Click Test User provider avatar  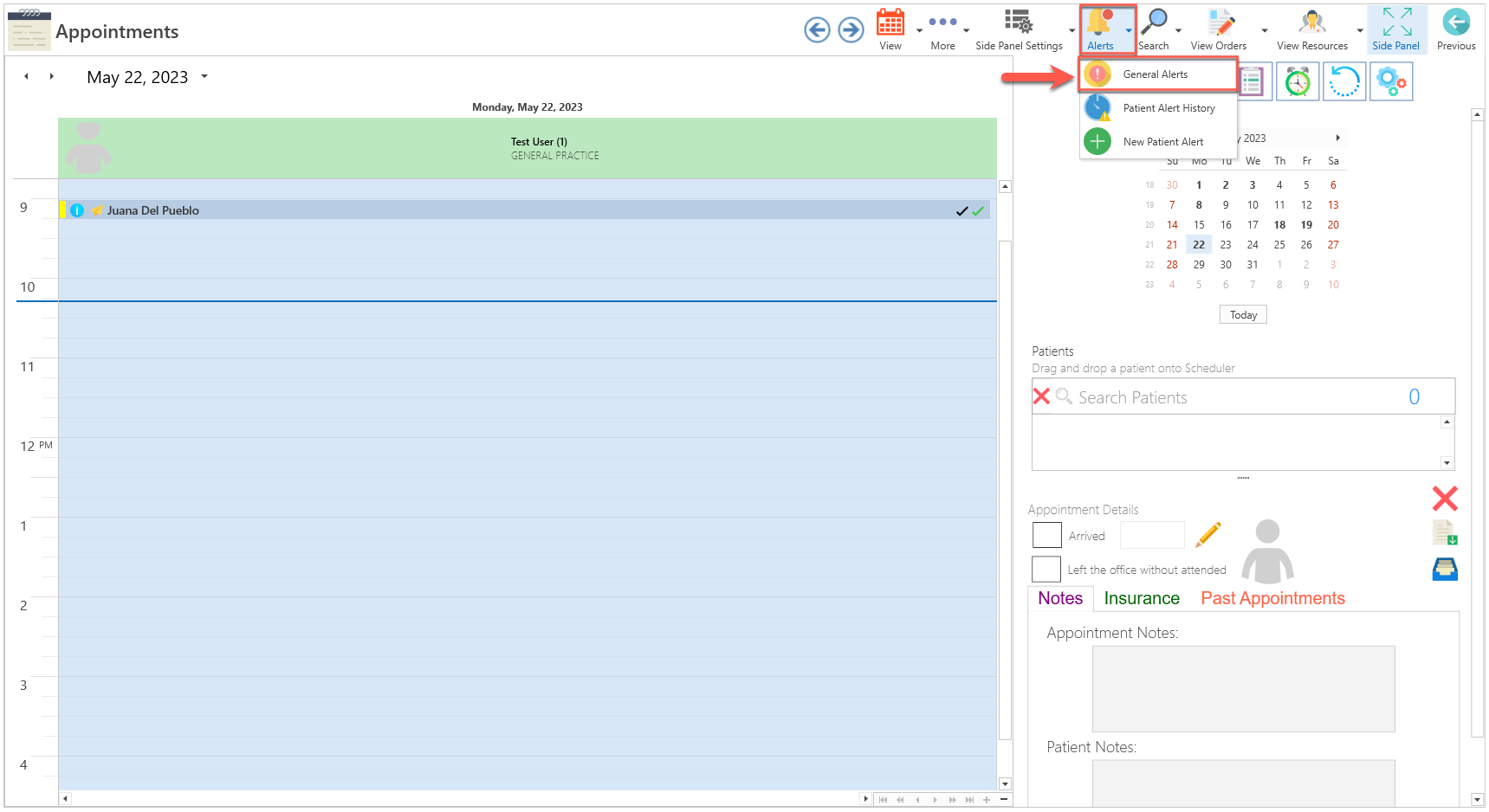point(88,148)
